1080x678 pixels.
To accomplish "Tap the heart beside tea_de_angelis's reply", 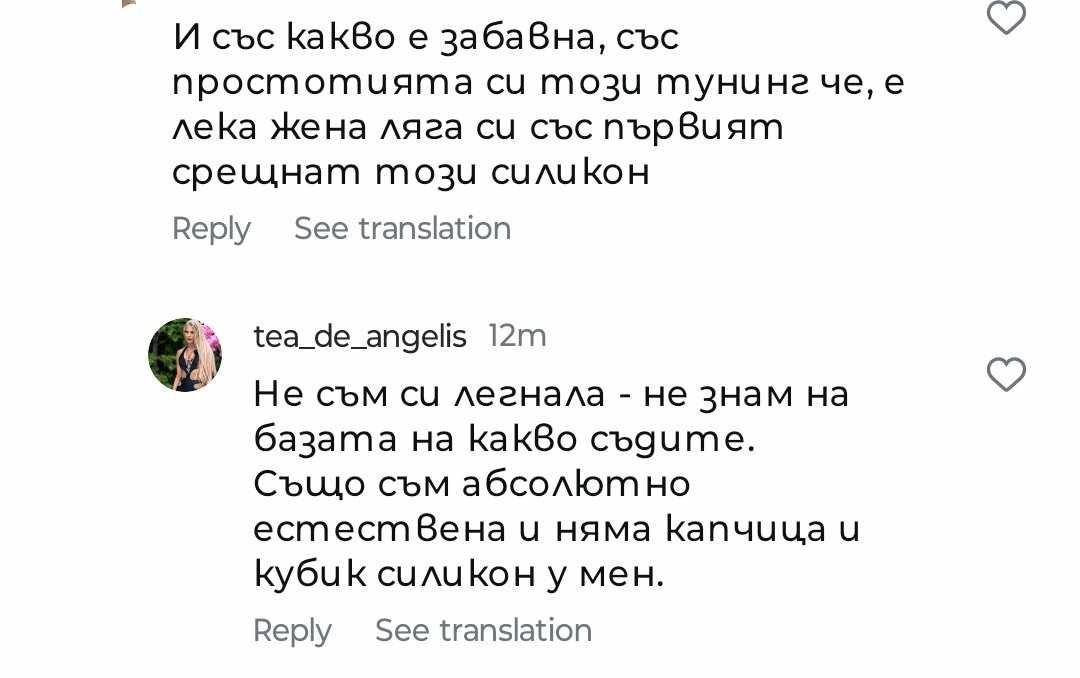I will tap(1006, 375).
